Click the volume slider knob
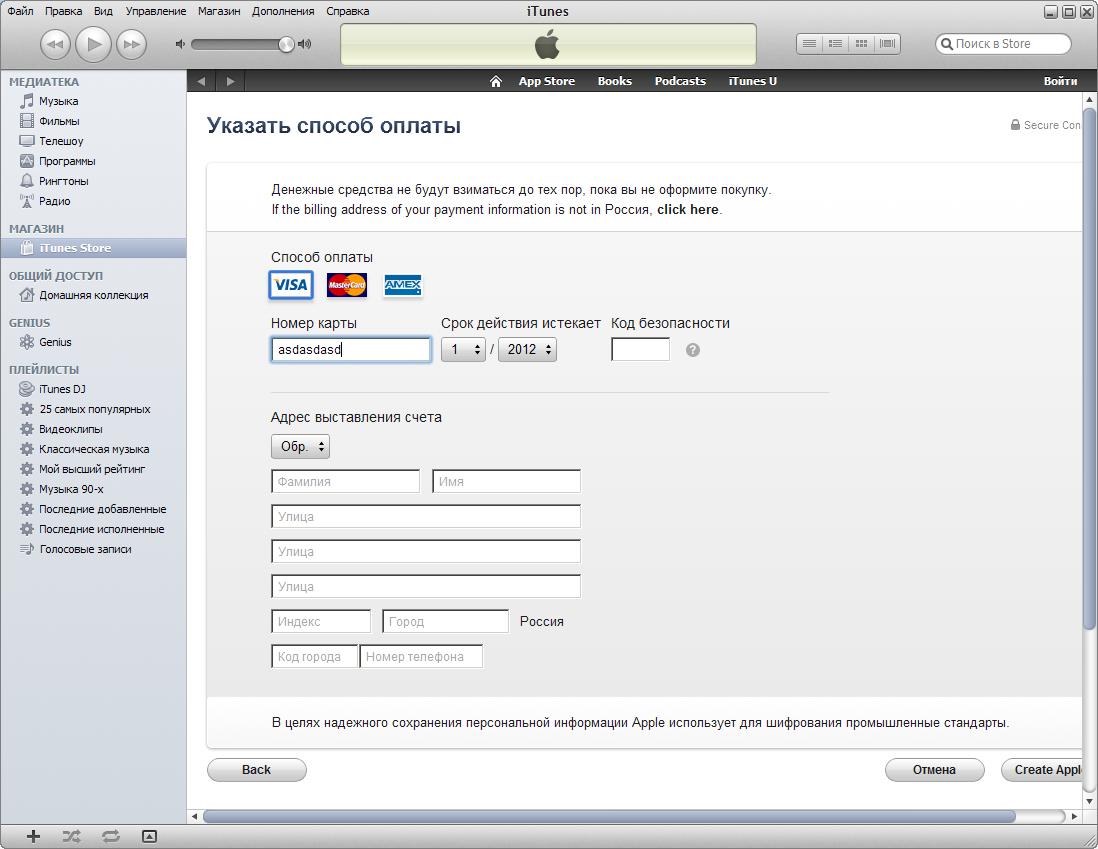Image resolution: width=1098 pixels, height=849 pixels. tap(286, 44)
